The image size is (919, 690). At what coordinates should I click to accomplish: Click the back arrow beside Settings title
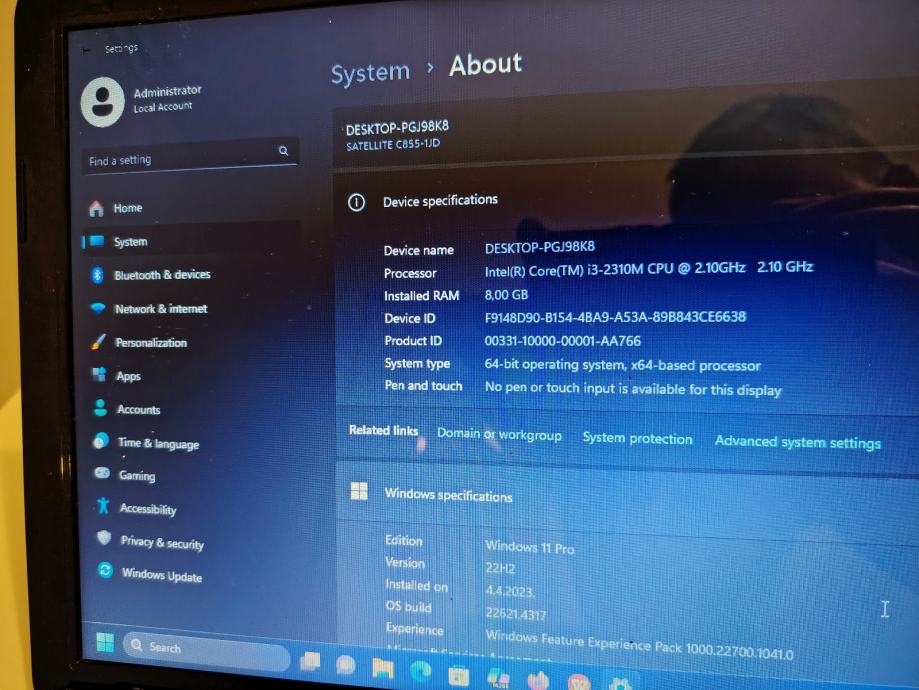click(87, 50)
